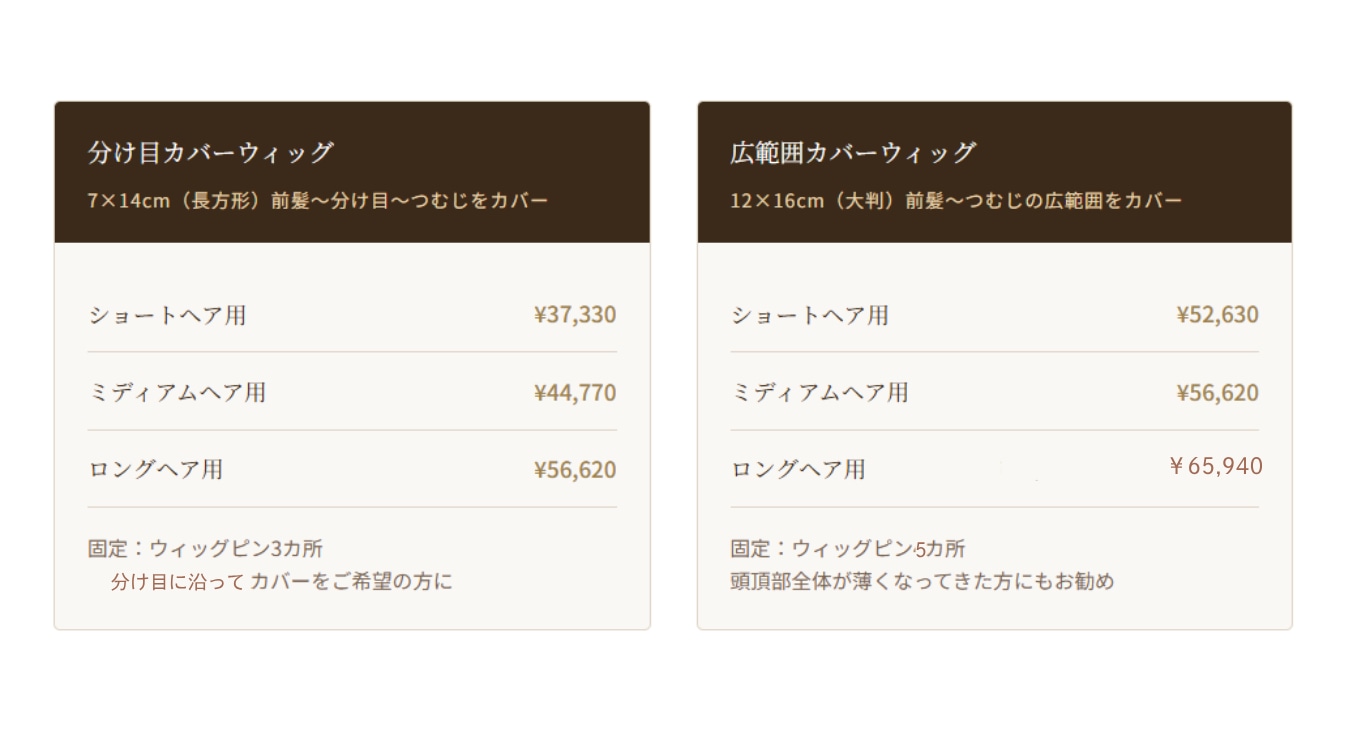Click the ウィッグピン5カ所 fixing note
The height and width of the screenshot is (737, 1366).
point(848,549)
